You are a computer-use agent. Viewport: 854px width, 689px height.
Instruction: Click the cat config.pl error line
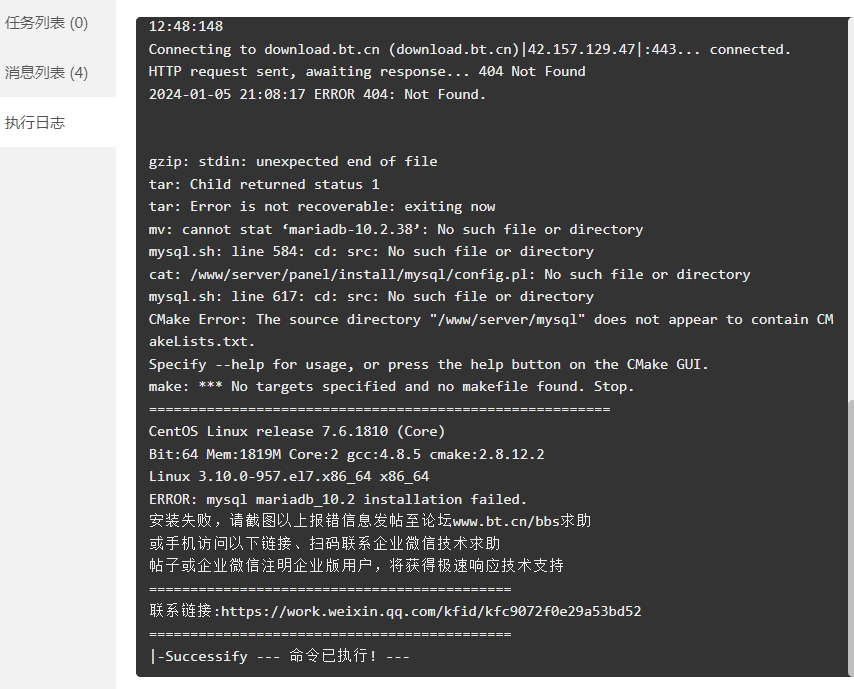(449, 275)
